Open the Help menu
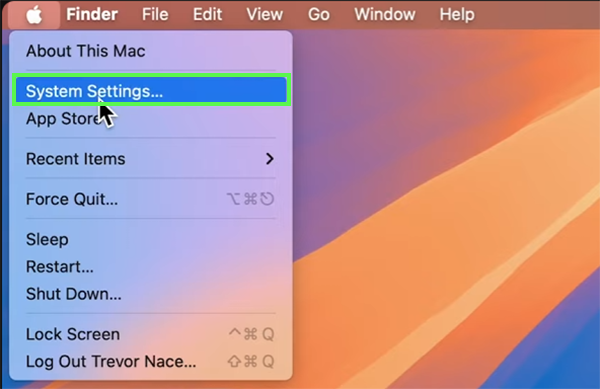The width and height of the screenshot is (600, 389). pos(457,15)
